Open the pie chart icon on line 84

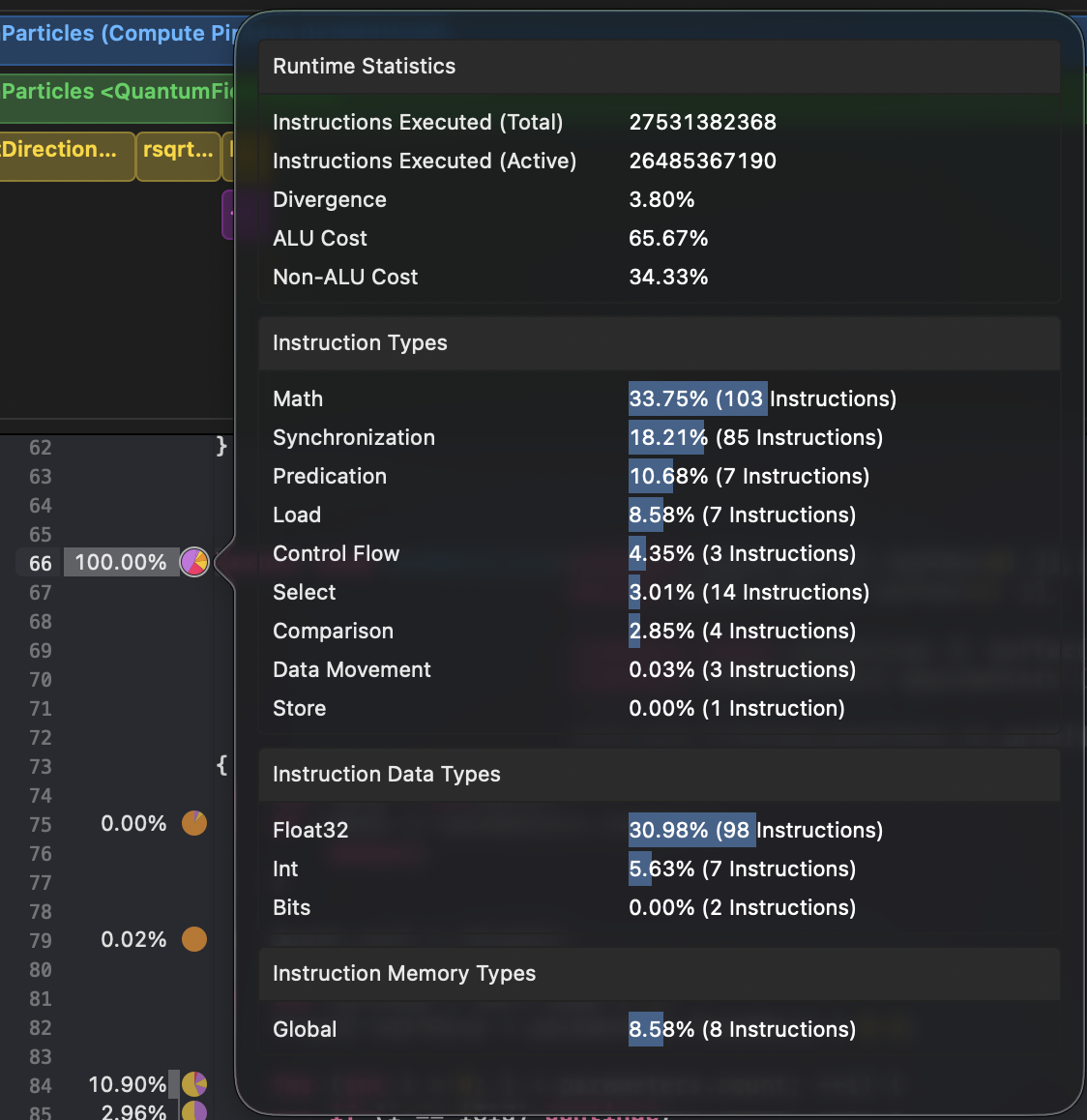coord(194,1084)
